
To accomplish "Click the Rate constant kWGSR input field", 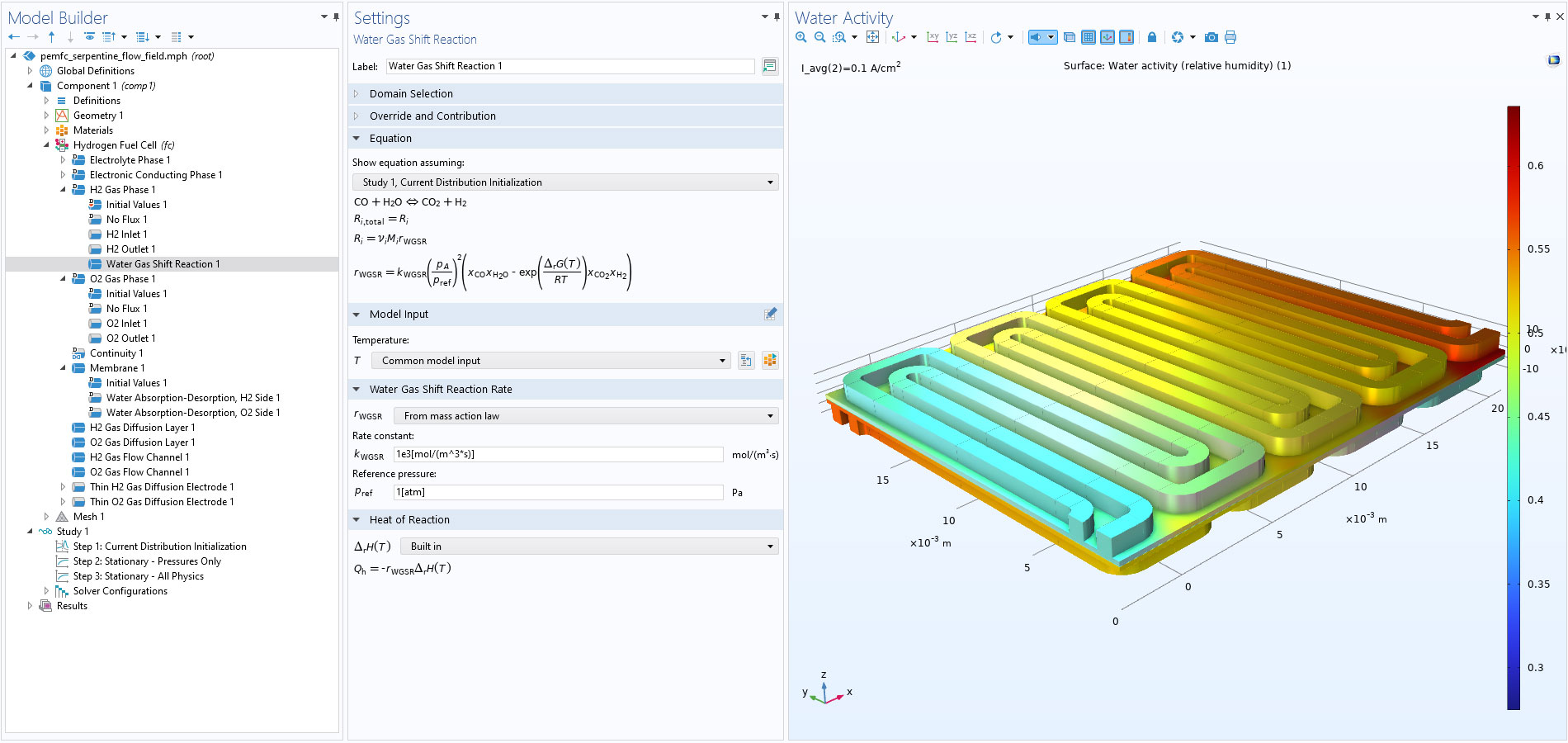I will pyautogui.click(x=558, y=454).
